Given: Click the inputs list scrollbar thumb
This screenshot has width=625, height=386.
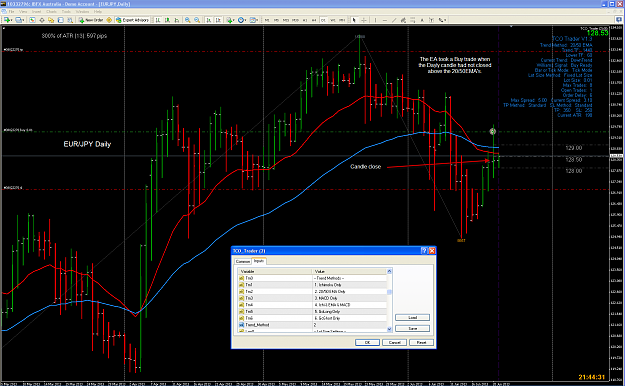Looking at the screenshot, I should 389,292.
